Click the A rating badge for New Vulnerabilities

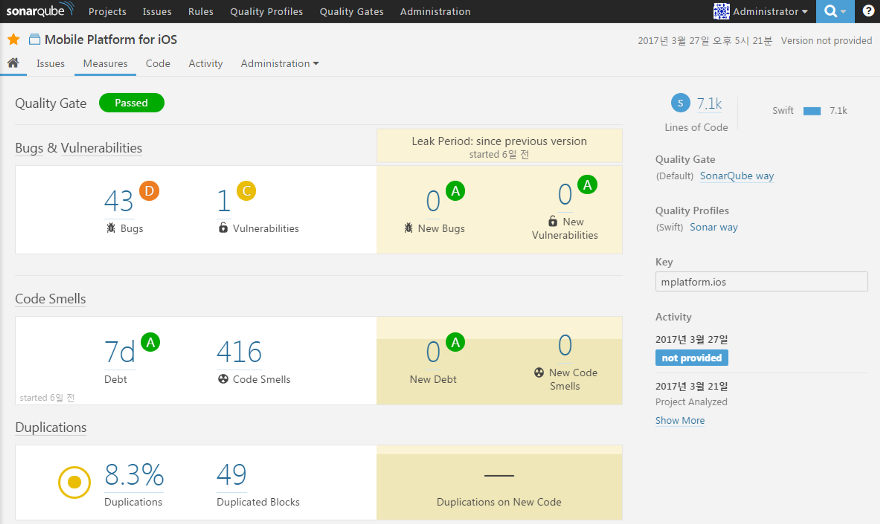pos(588,185)
